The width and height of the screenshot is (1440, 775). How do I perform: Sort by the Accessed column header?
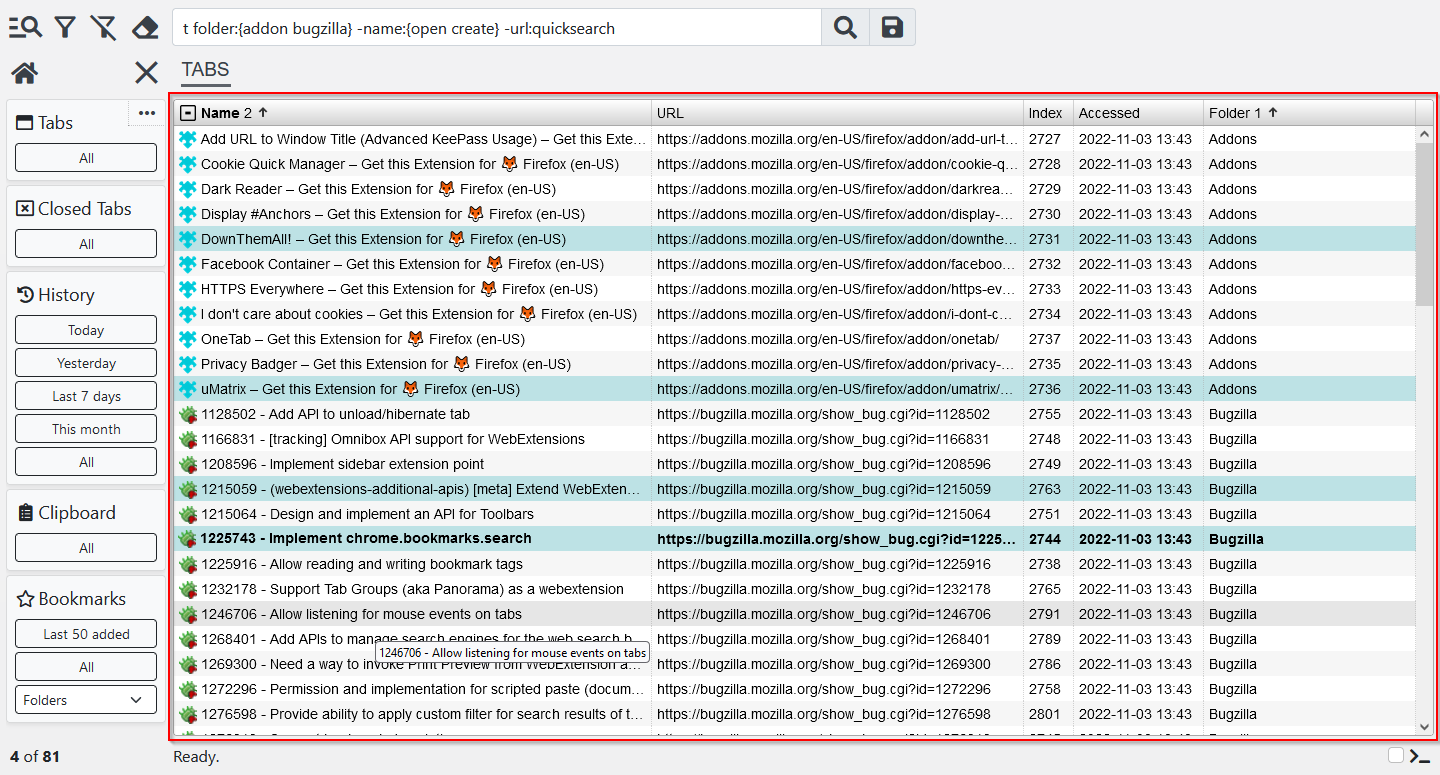(x=1138, y=113)
